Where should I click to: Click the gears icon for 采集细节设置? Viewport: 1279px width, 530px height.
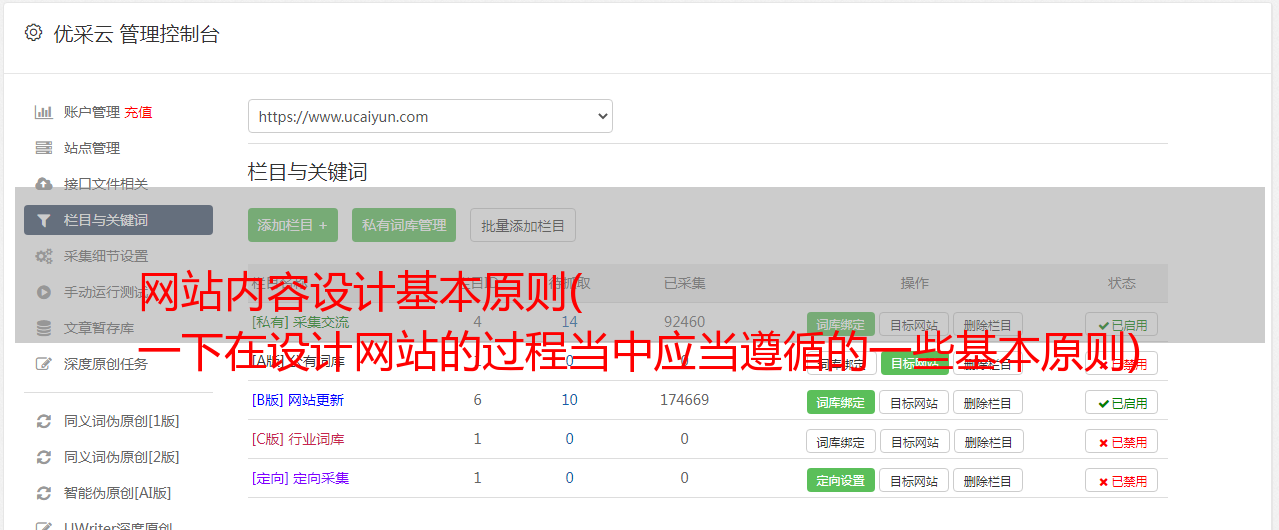tap(43, 256)
